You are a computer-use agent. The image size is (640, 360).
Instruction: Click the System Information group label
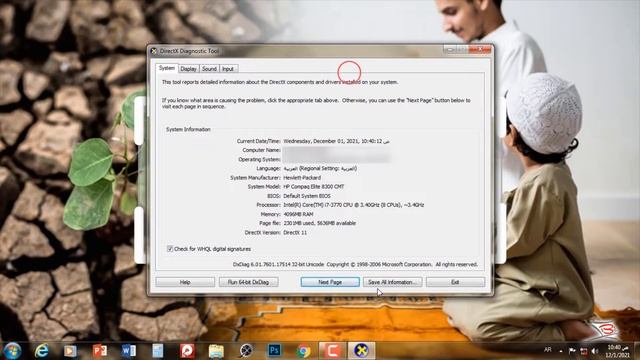click(188, 129)
